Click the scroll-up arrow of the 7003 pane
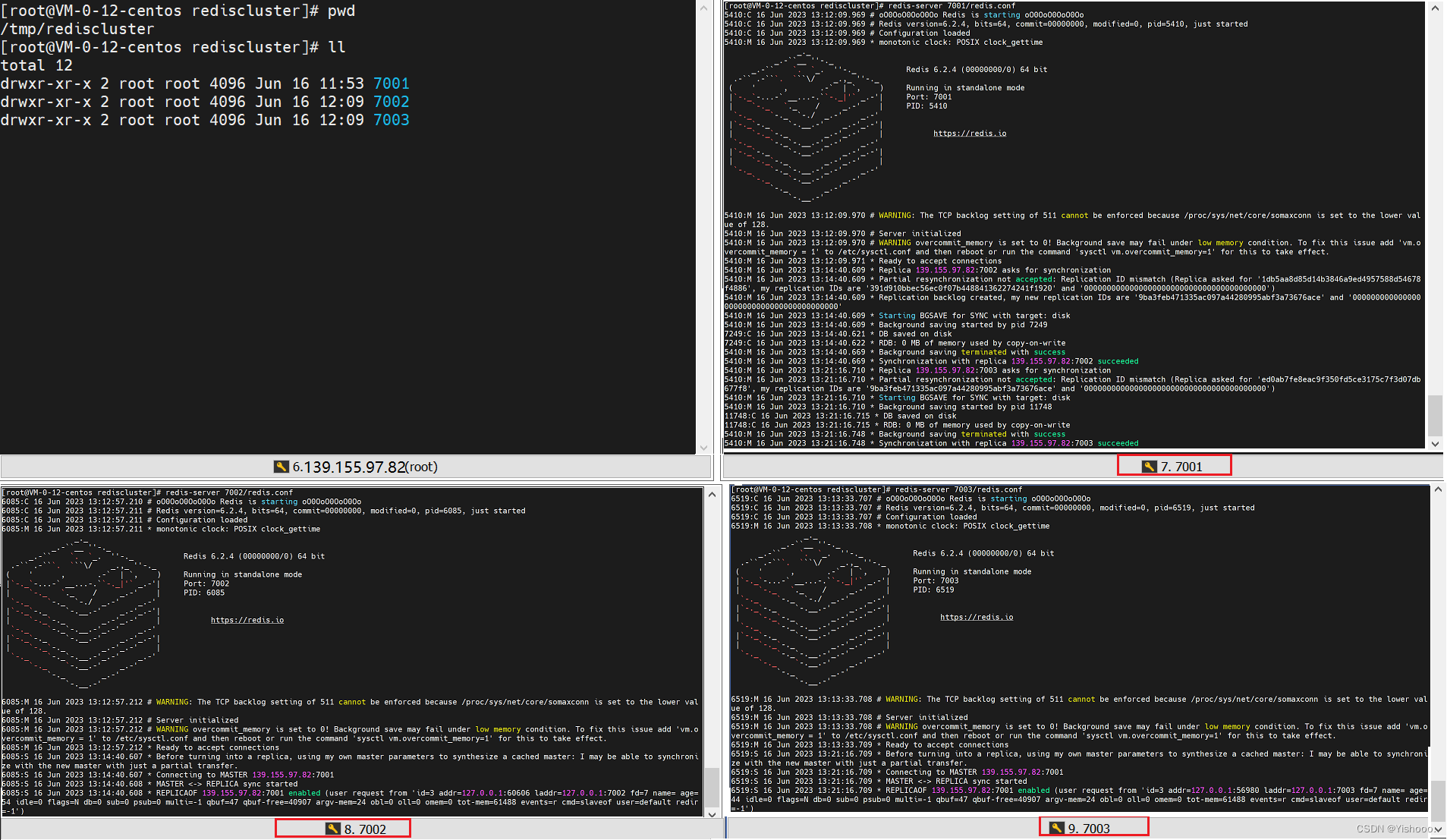Image resolution: width=1447 pixels, height=840 pixels. [x=1437, y=490]
